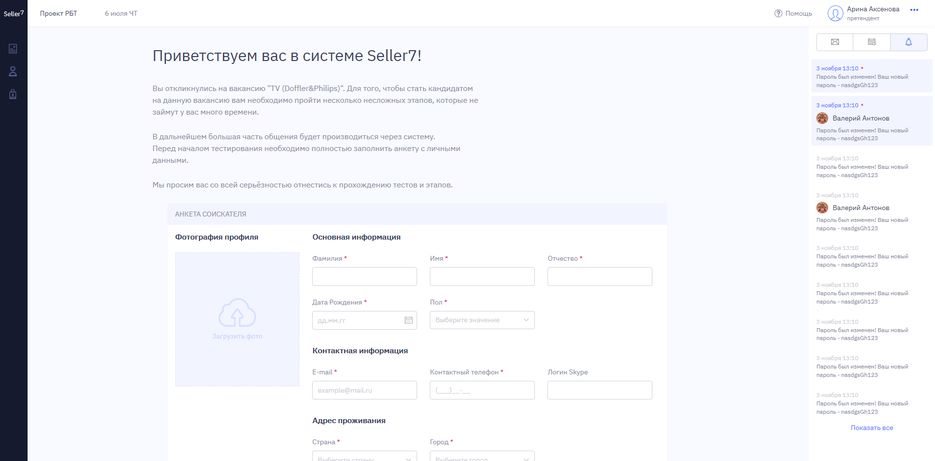Open the three-dots account menu
Image resolution: width=935 pixels, height=461 pixels.
(914, 10)
